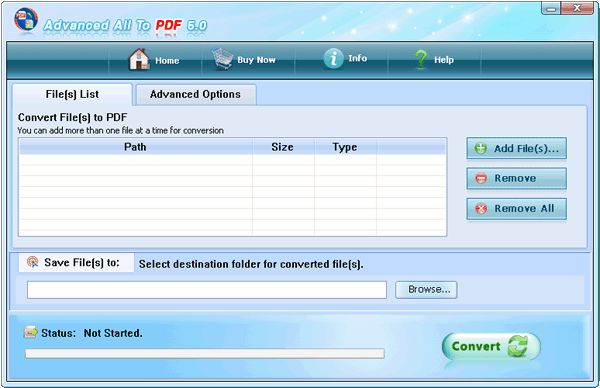This screenshot has height=388, width=600.
Task: Click the green refresh arrows on Convert
Action: (518, 346)
